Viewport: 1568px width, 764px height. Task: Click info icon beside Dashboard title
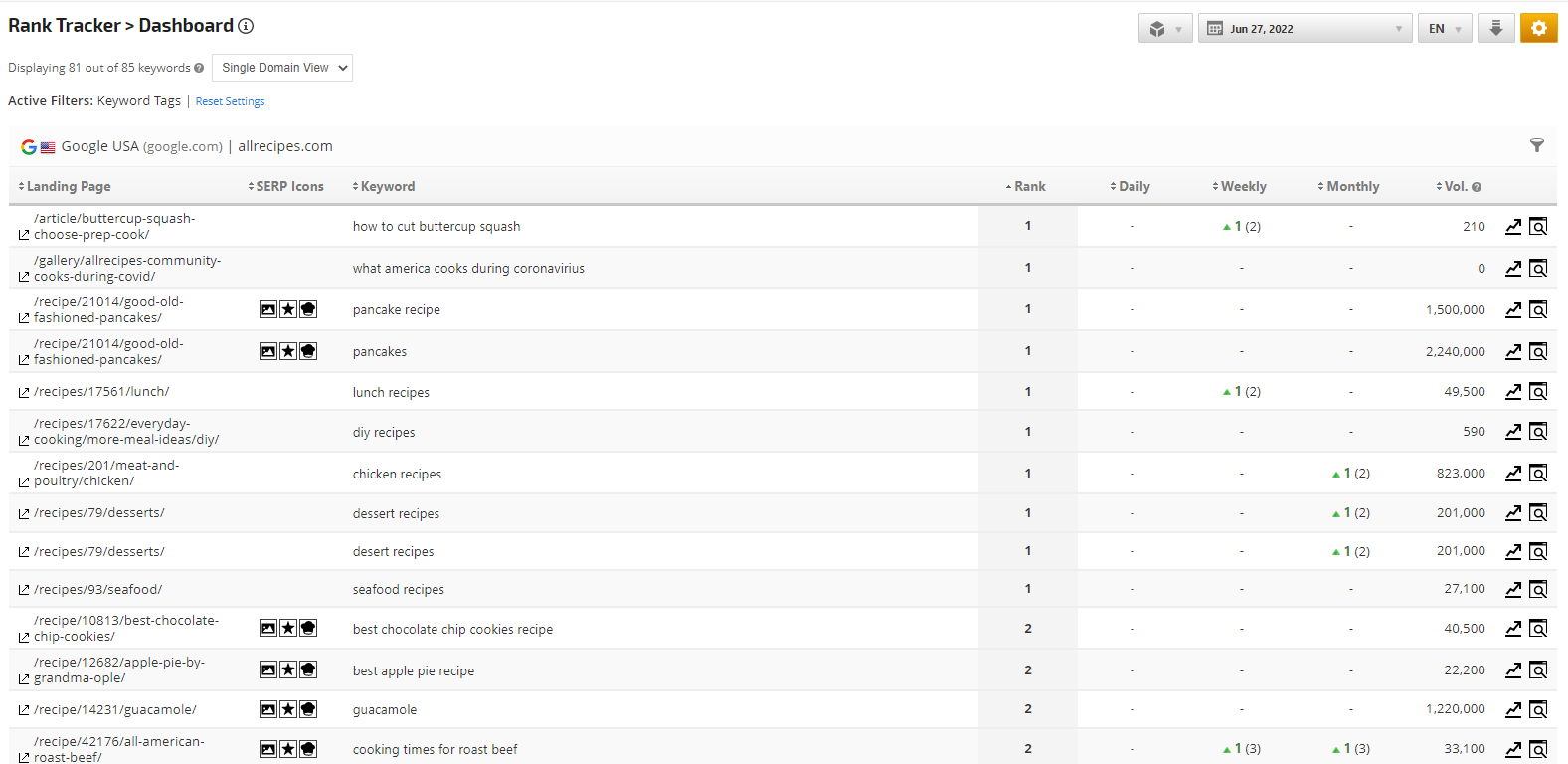(x=246, y=26)
